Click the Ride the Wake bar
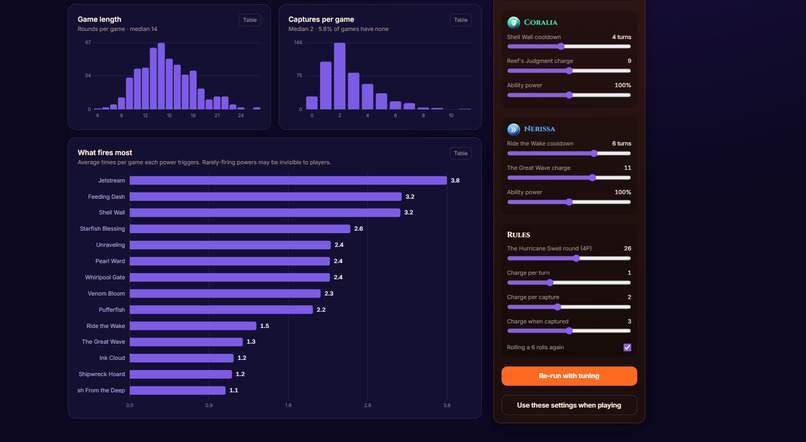This screenshot has height=442, width=806. tap(193, 326)
